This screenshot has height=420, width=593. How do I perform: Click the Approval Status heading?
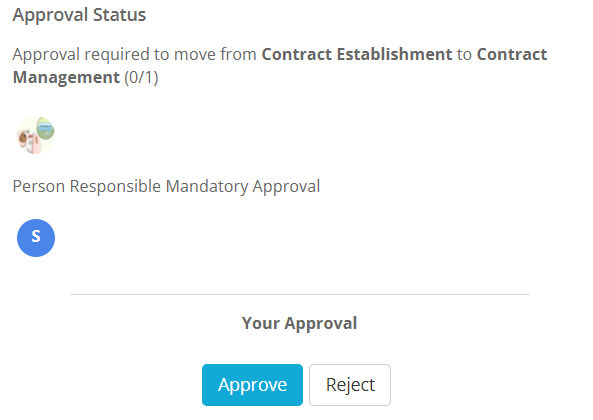point(79,15)
